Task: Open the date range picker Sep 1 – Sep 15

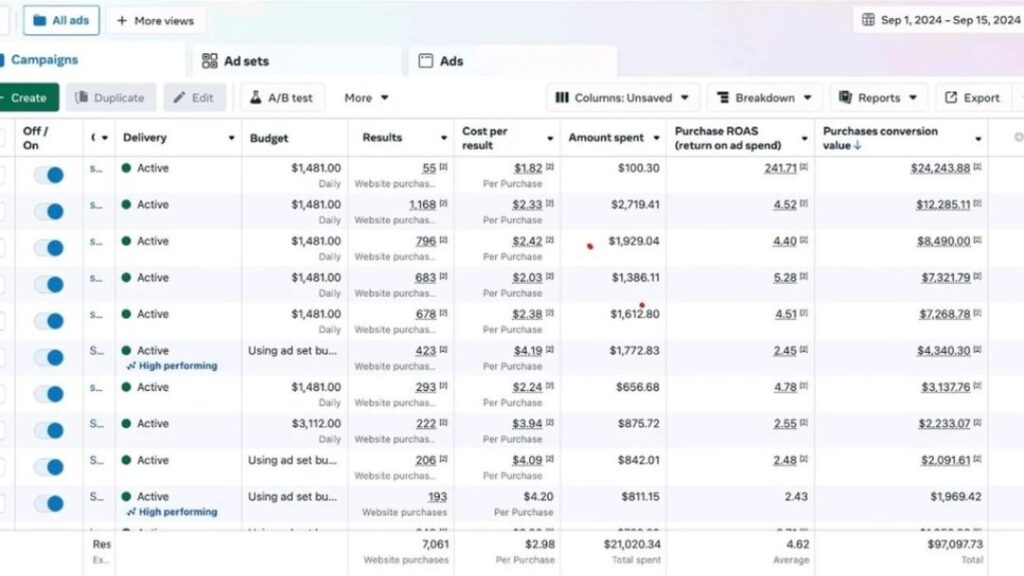Action: point(940,20)
